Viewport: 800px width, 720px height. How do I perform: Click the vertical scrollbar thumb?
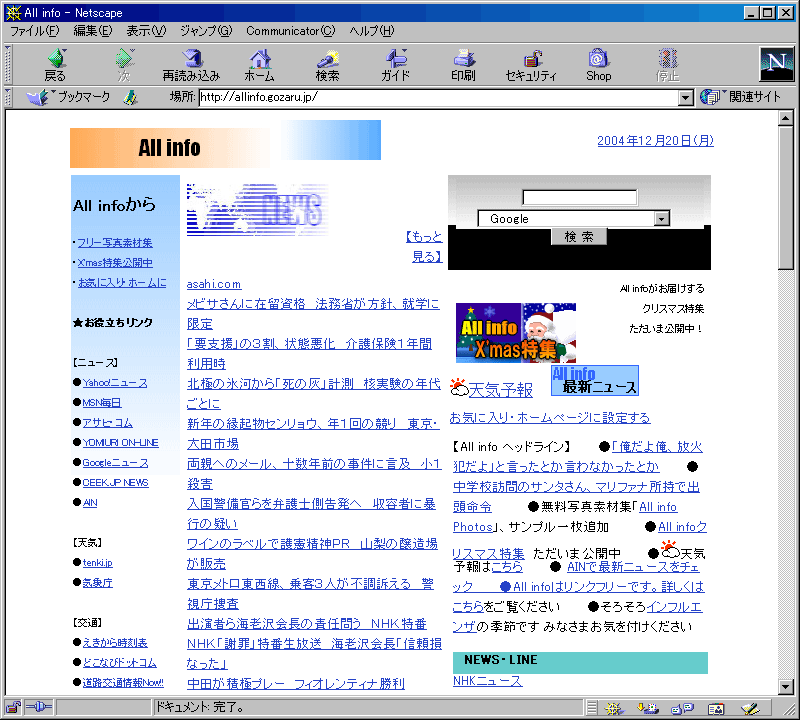[x=786, y=197]
